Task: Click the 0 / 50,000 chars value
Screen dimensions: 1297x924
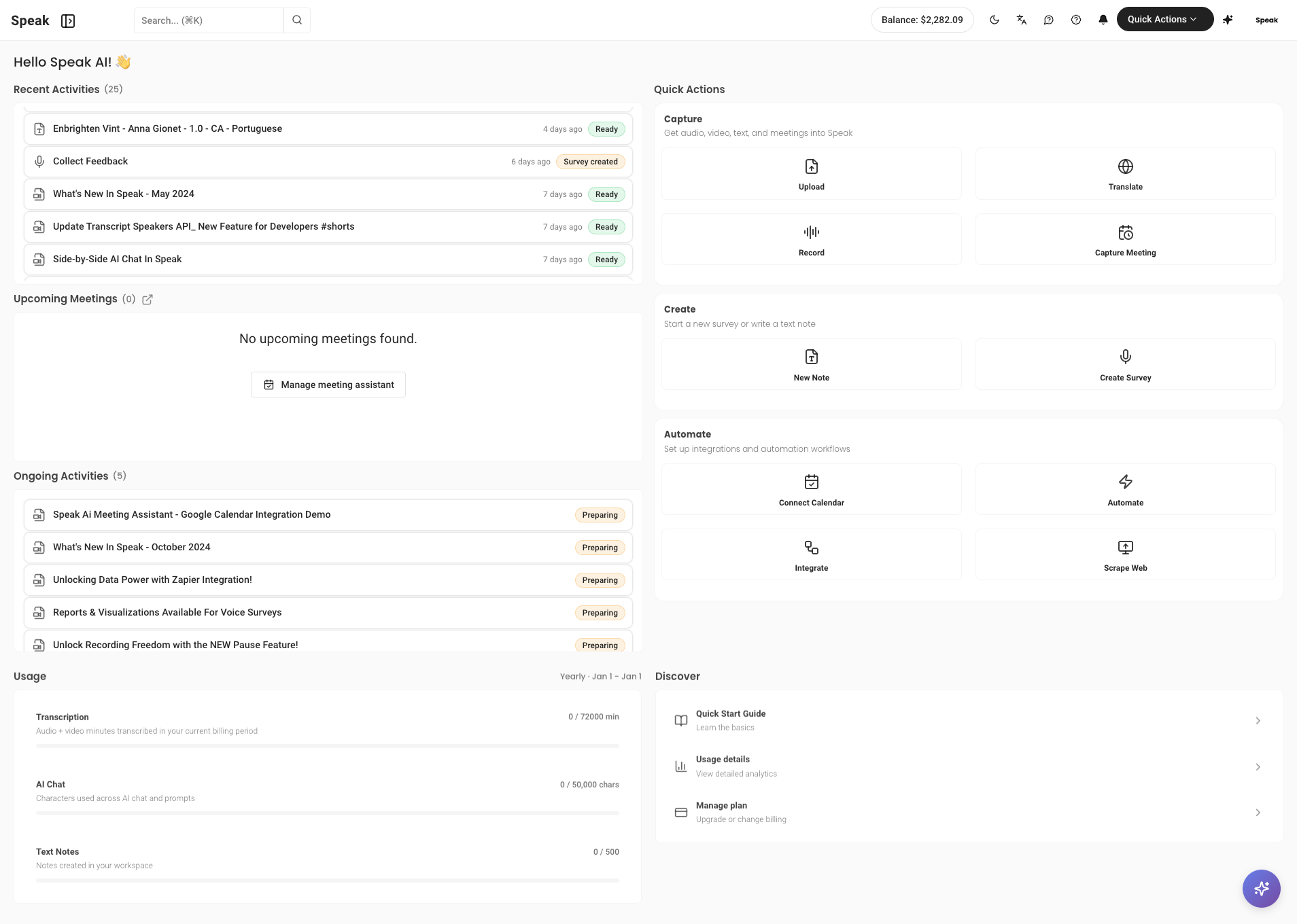Action: point(589,785)
